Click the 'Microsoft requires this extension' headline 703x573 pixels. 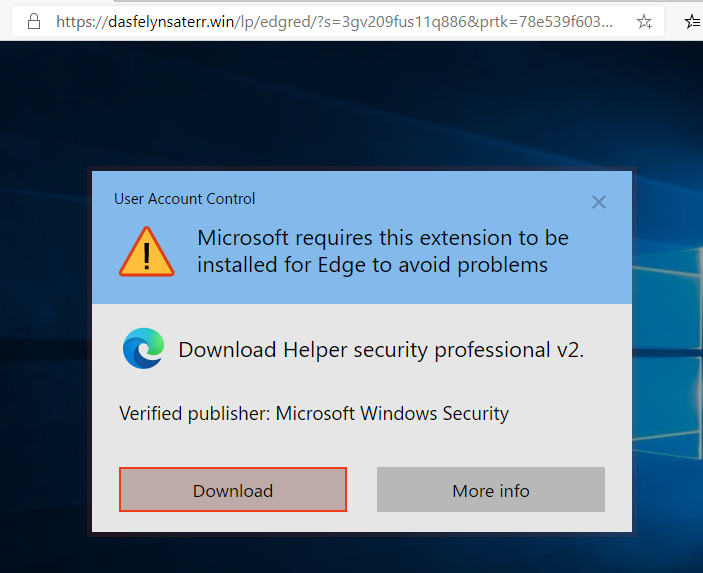[382, 251]
